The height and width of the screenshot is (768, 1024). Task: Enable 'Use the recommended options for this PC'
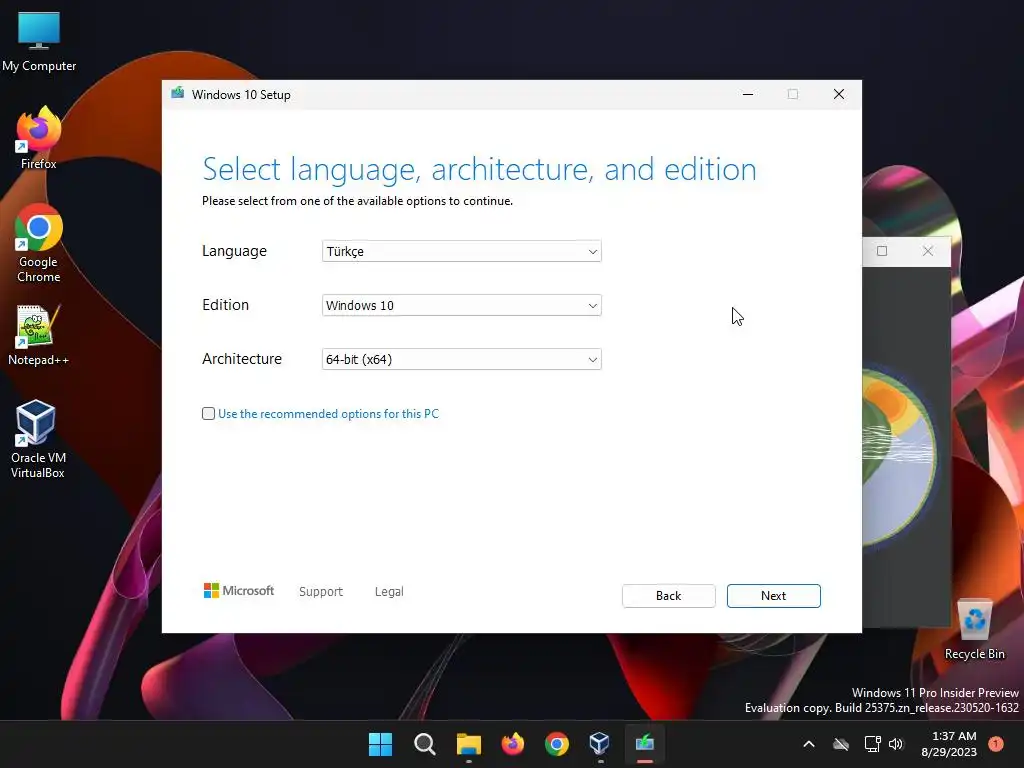[x=208, y=413]
